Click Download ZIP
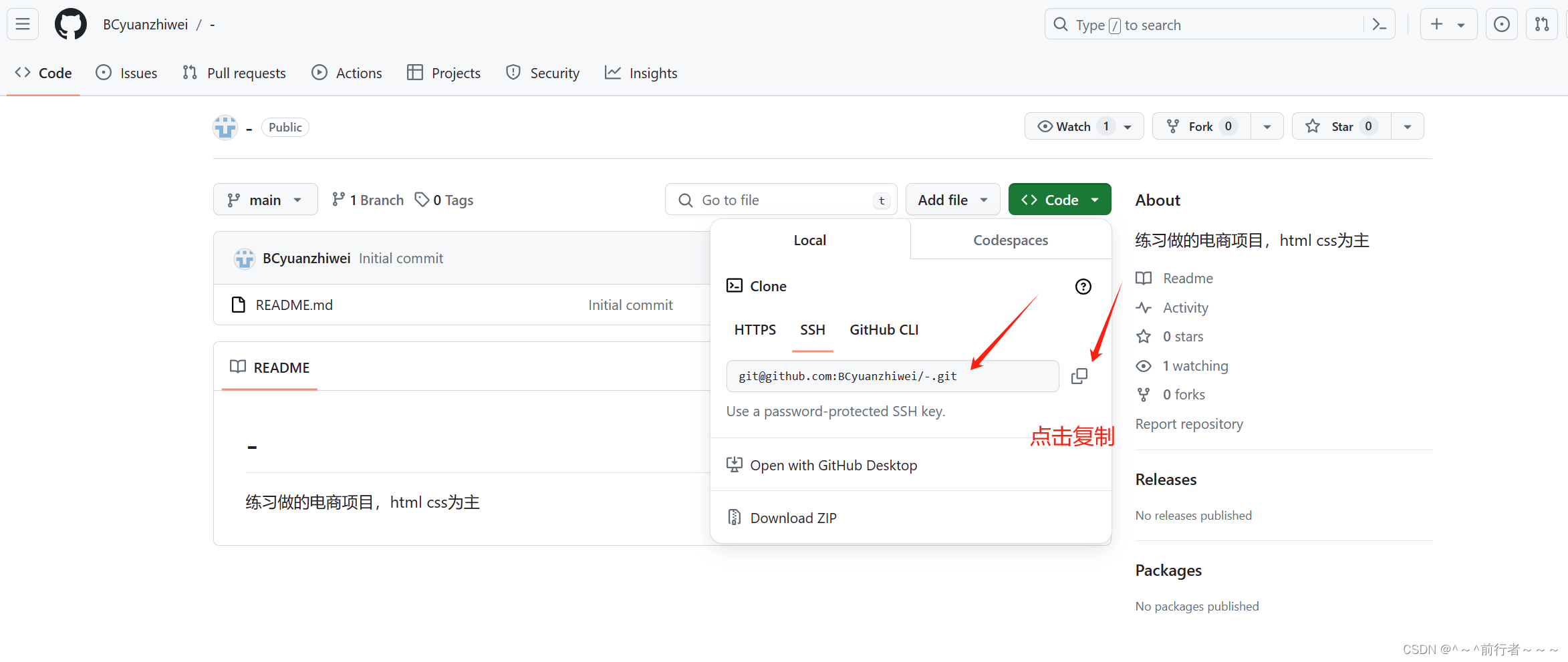Image resolution: width=1568 pixels, height=662 pixels. click(793, 518)
